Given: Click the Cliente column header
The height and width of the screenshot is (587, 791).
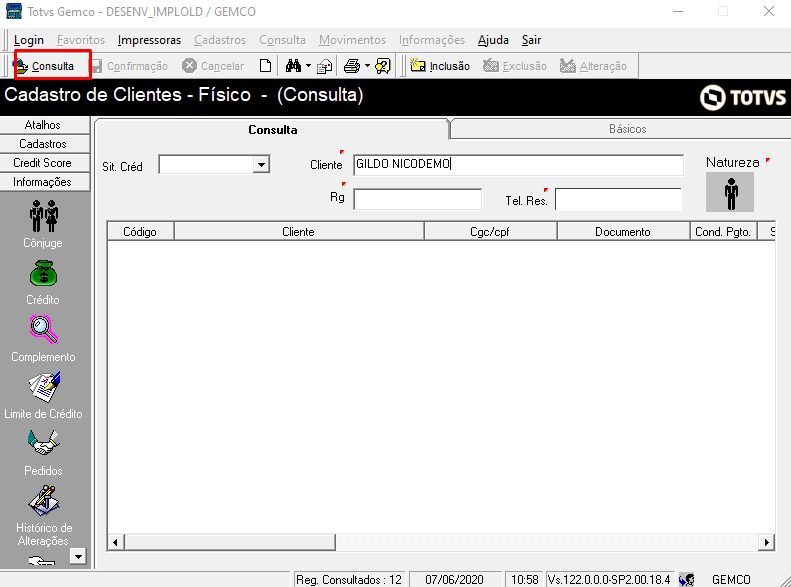Looking at the screenshot, I should 299,231.
